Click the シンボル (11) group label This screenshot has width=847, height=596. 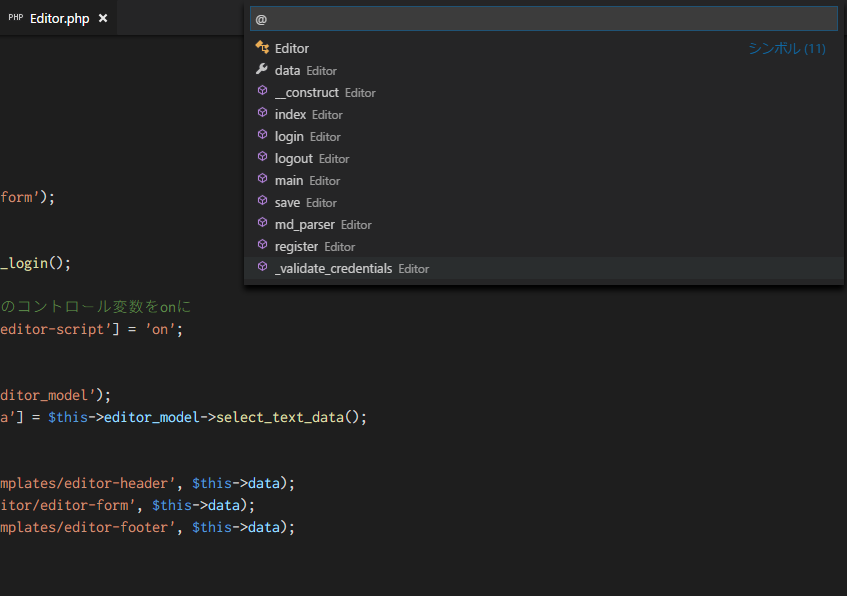pos(786,49)
